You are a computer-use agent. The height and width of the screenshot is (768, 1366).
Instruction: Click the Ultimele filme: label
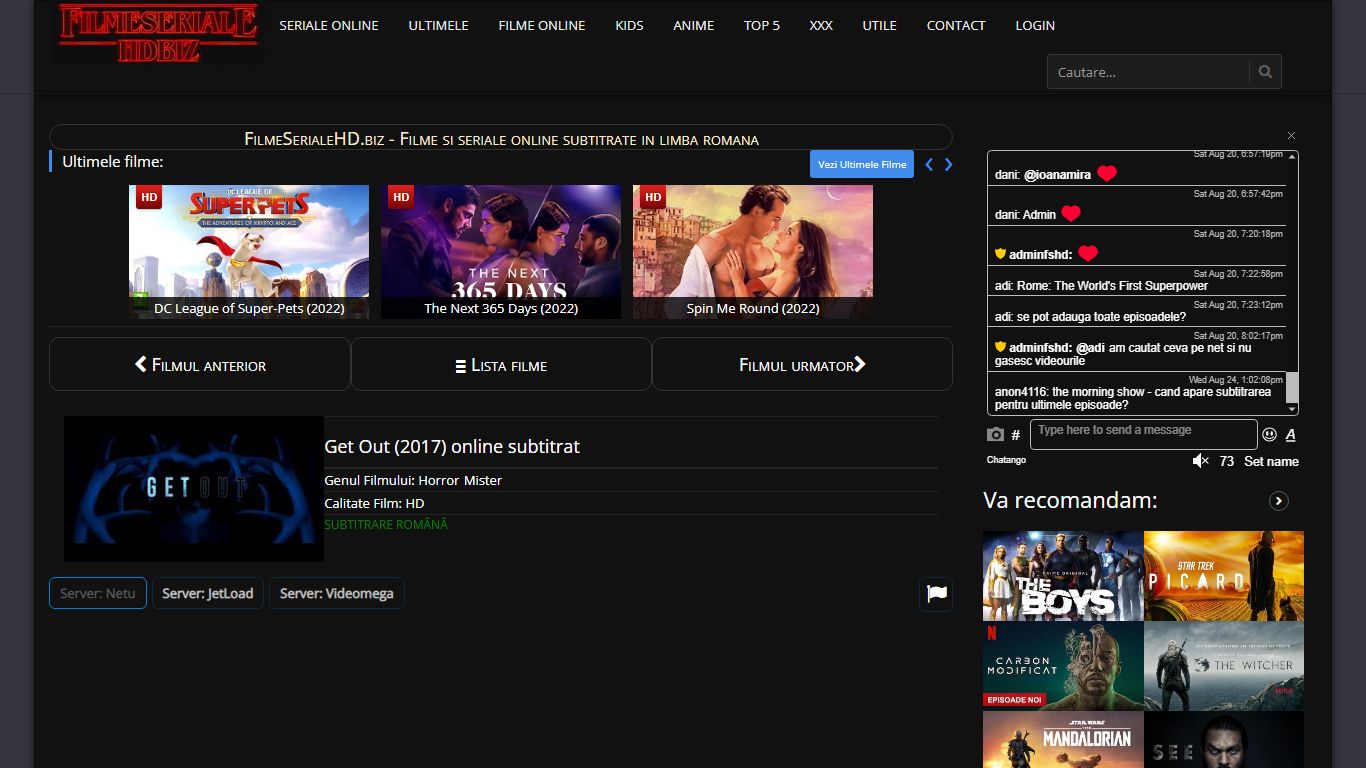pyautogui.click(x=113, y=161)
